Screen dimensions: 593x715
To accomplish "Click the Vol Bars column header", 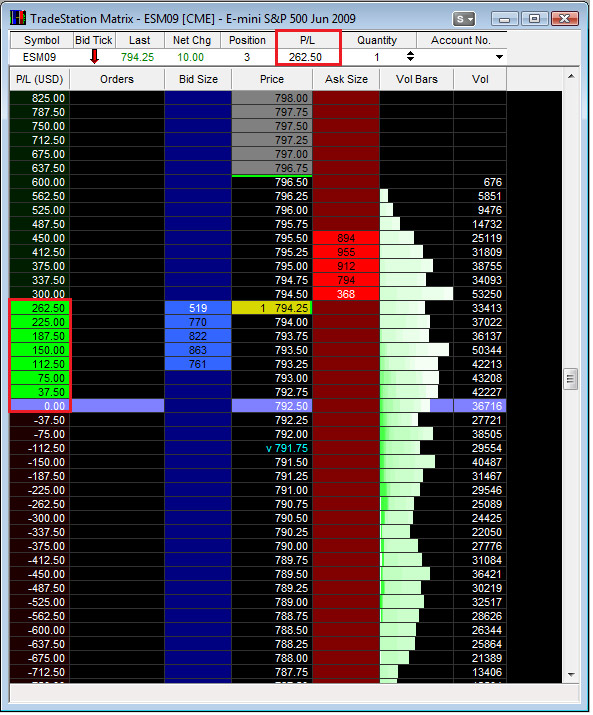I will point(416,79).
